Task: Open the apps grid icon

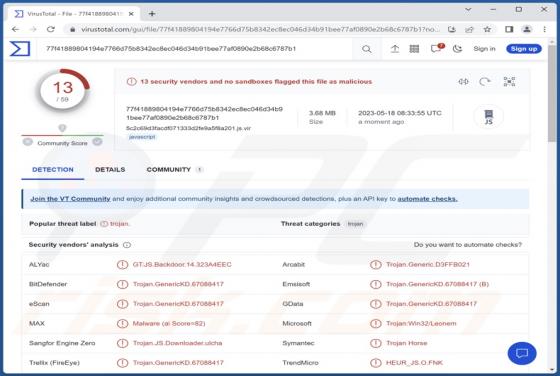Action: [414, 49]
